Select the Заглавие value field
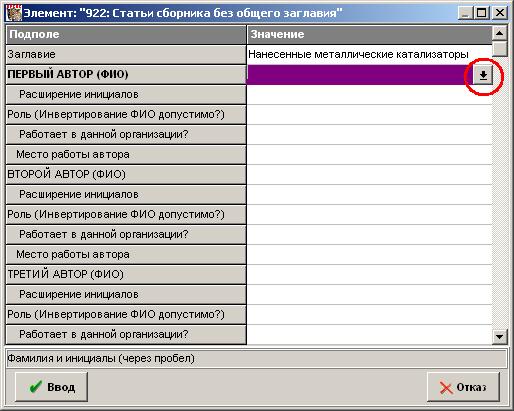This screenshot has width=514, height=411. point(369,54)
